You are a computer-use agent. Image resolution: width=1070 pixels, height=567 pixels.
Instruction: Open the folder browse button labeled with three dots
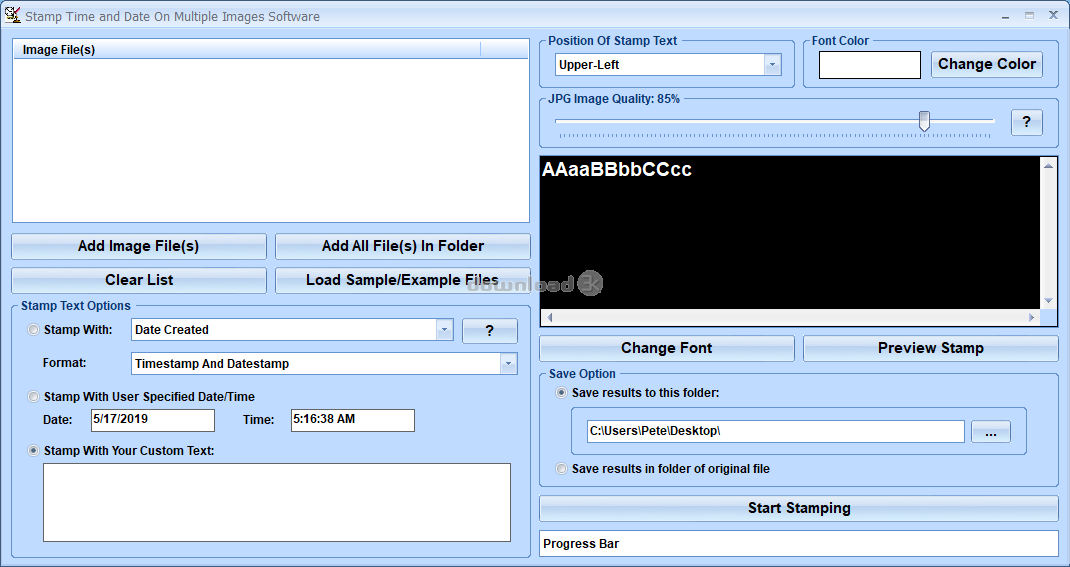point(990,432)
